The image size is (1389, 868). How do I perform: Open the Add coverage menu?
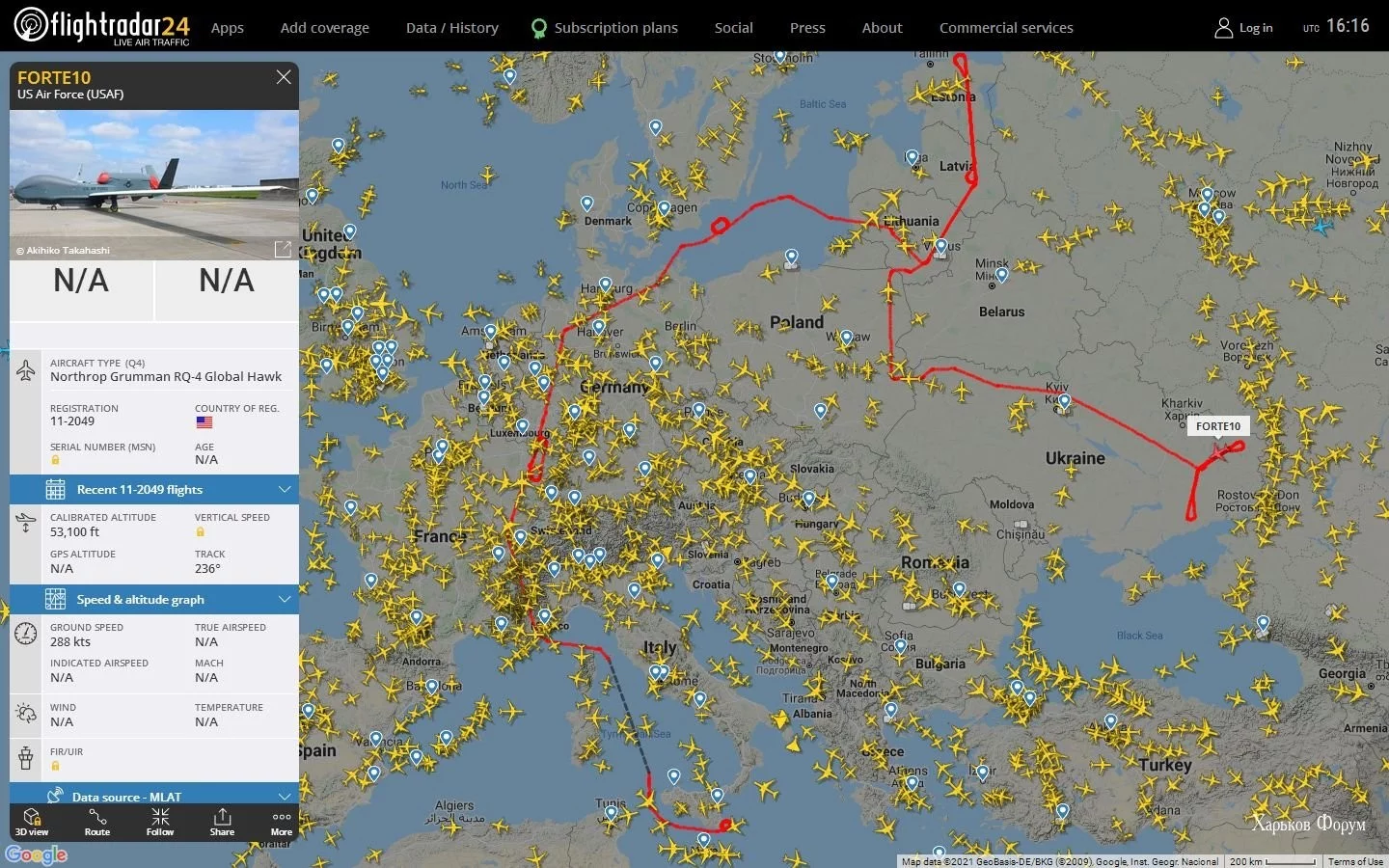coord(325,28)
